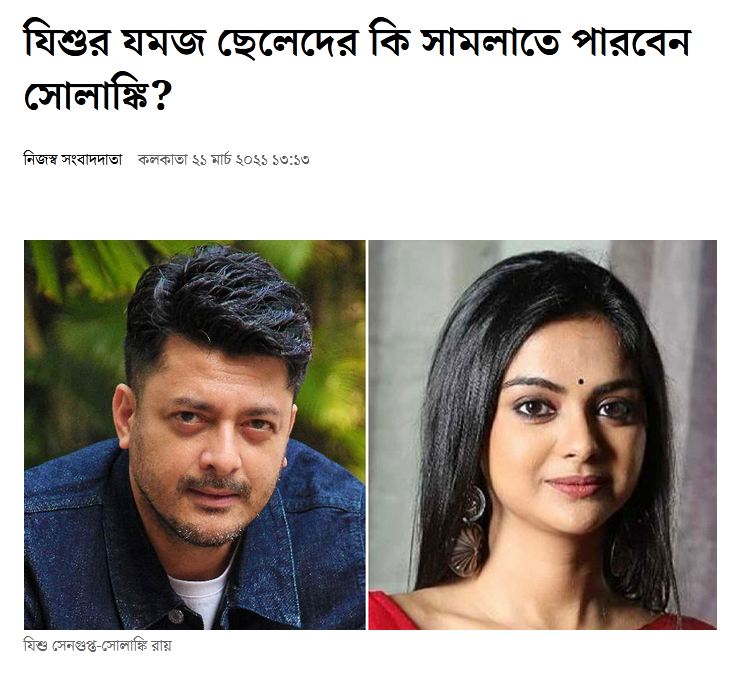Click the black bindi on the woman's forehead
The width and height of the screenshot is (747, 686).
[581, 381]
